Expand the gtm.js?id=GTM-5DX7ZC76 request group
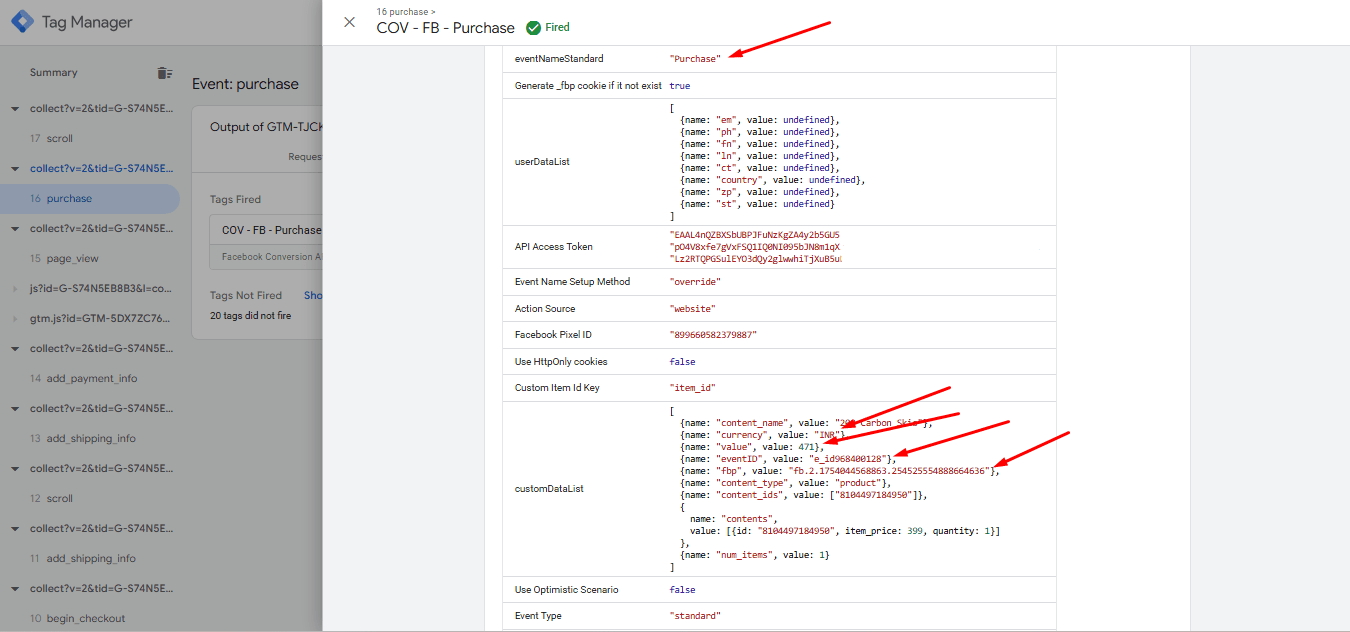 pos(14,318)
